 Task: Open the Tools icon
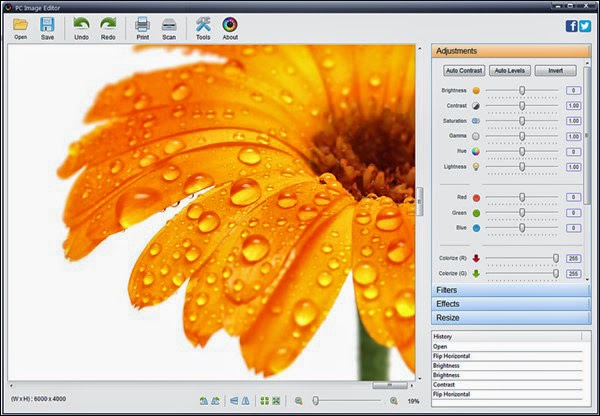click(203, 25)
